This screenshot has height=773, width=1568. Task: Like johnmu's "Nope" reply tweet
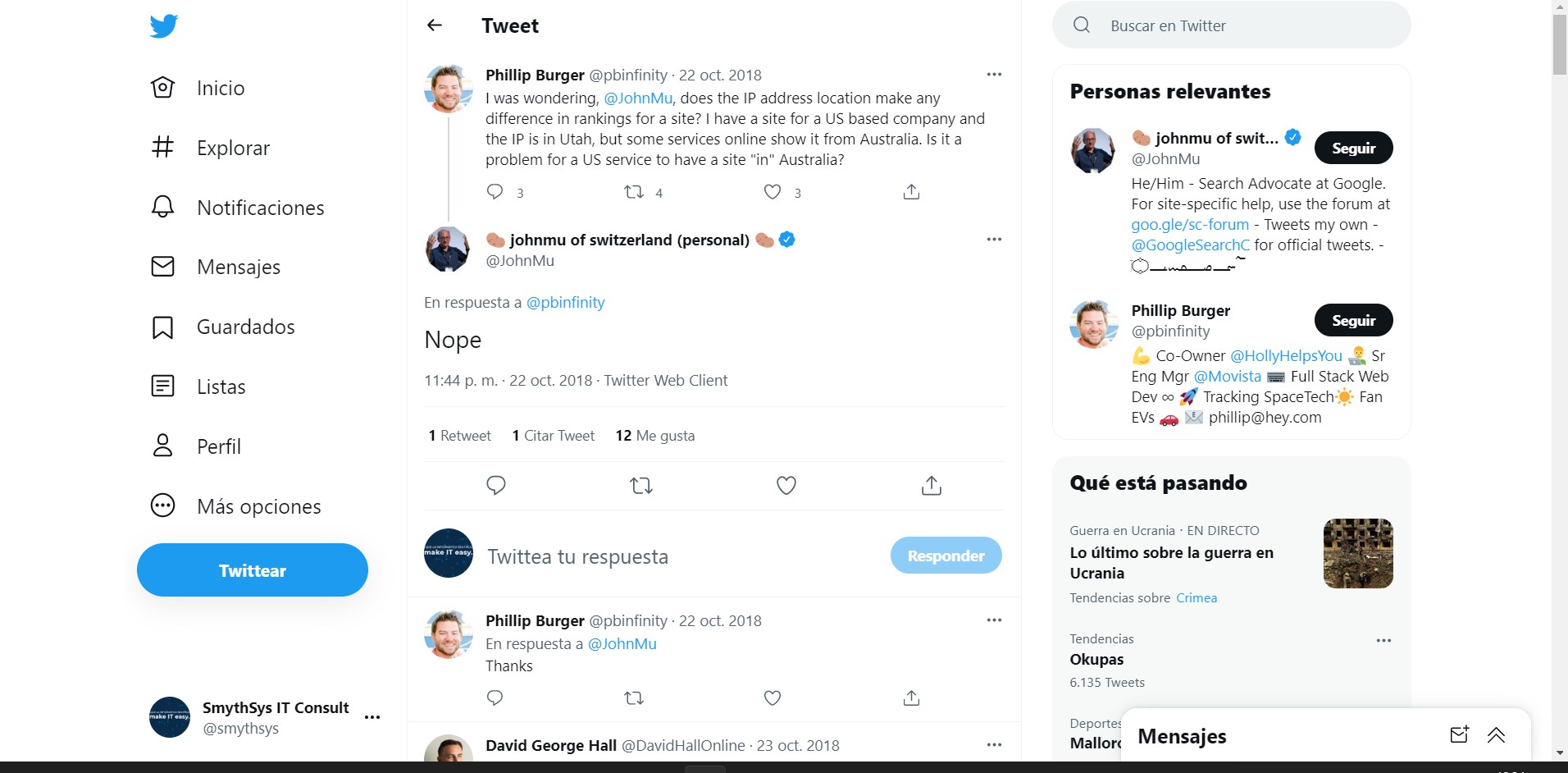(x=786, y=486)
